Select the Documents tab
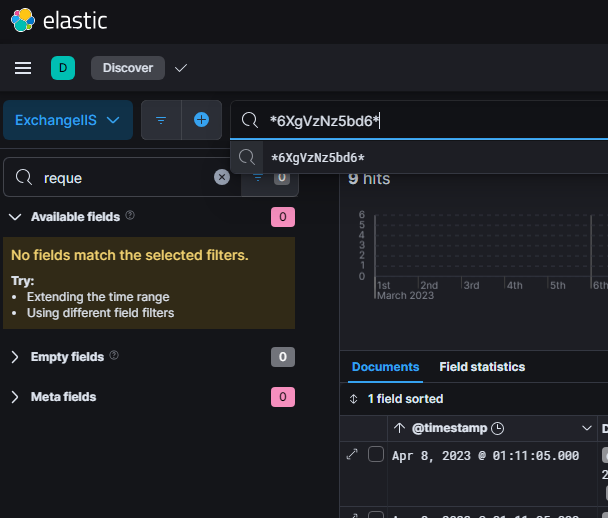The image size is (608, 518). tap(385, 367)
